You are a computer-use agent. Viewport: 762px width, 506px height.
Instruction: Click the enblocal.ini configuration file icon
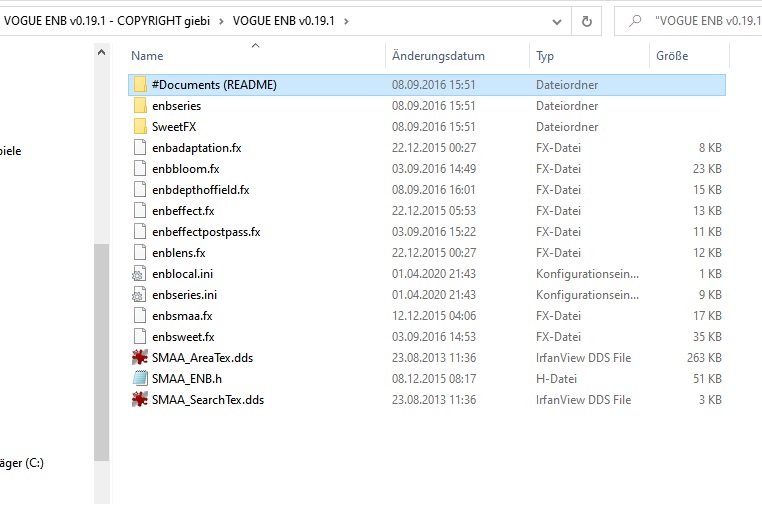[x=140, y=274]
